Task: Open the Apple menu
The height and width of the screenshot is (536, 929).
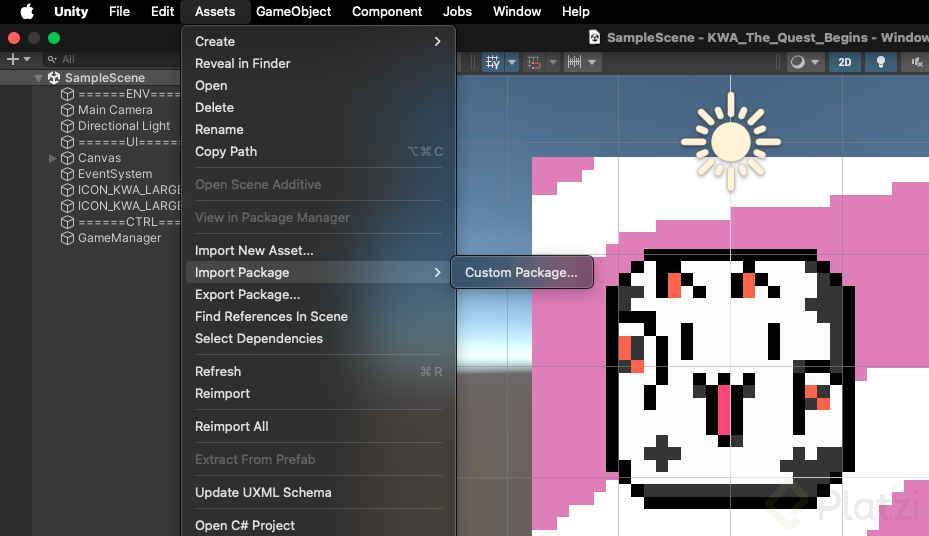Action: click(x=27, y=11)
